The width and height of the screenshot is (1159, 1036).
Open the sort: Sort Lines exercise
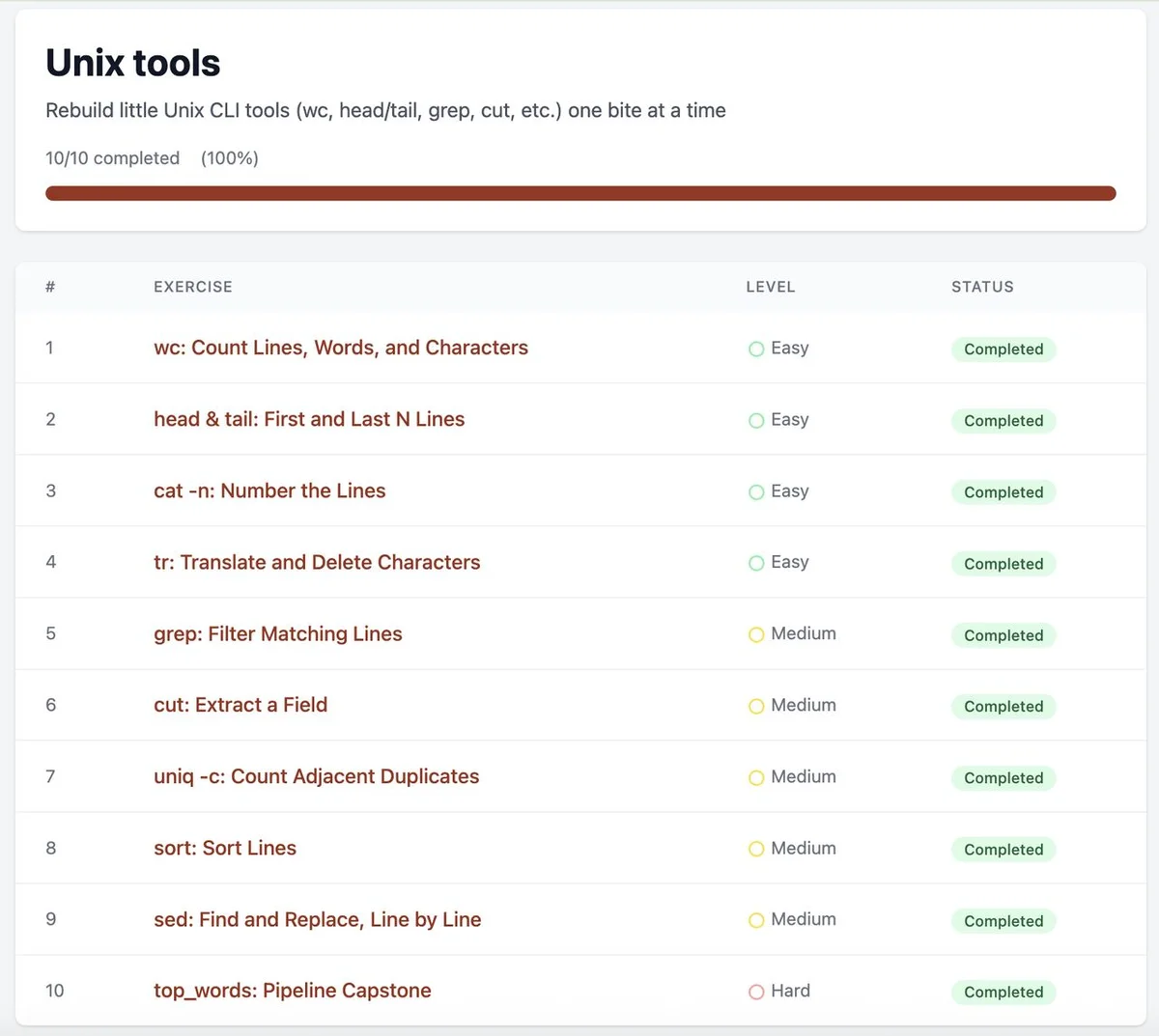tap(225, 848)
